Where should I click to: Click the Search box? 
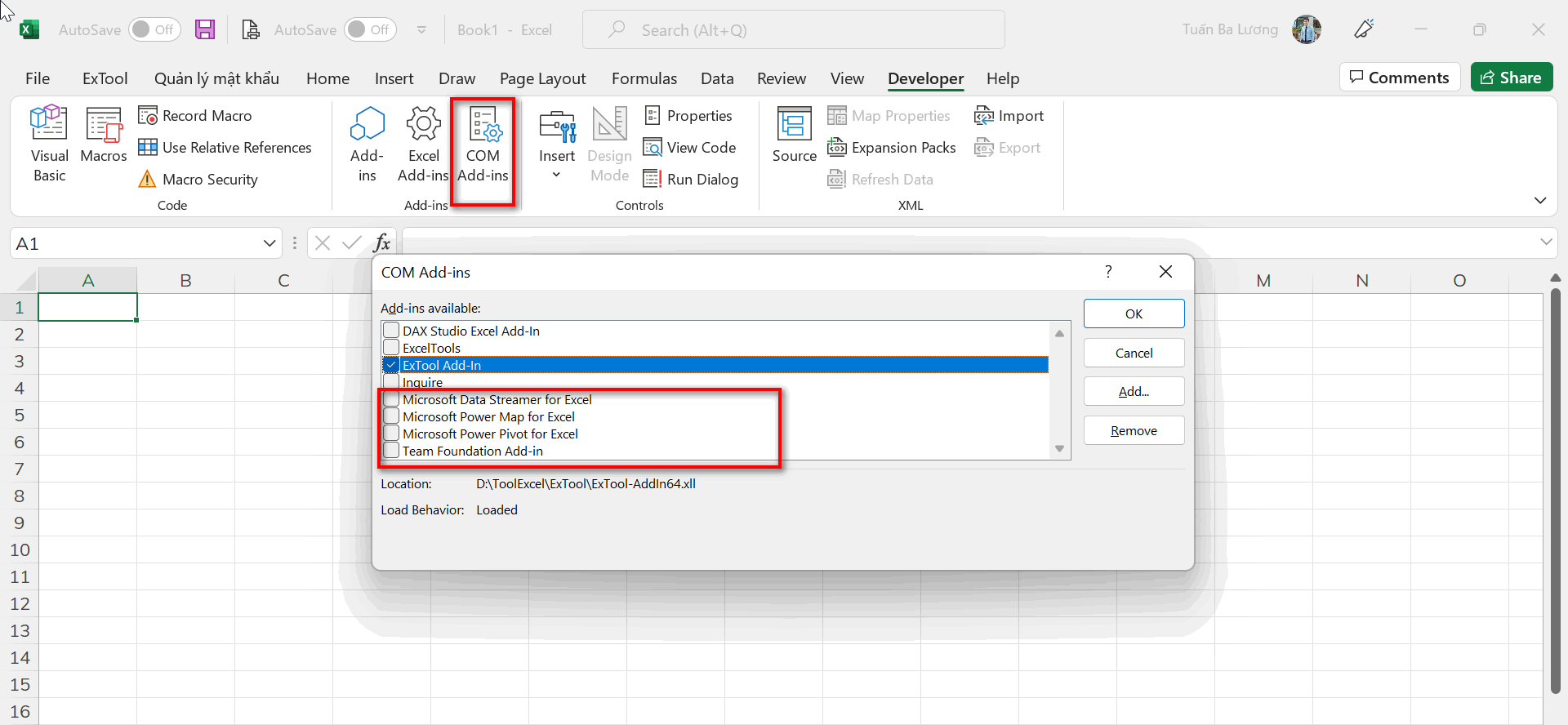(x=793, y=30)
